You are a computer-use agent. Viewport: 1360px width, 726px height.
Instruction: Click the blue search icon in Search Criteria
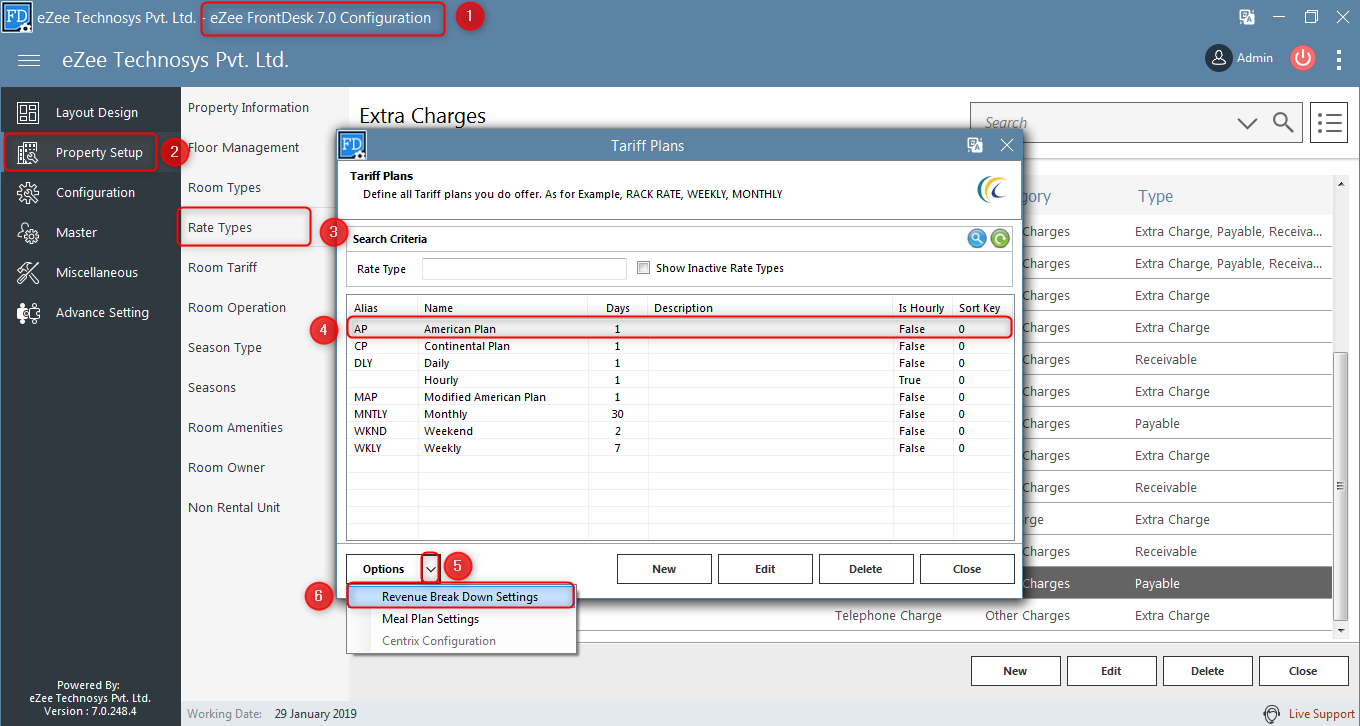click(x=977, y=239)
